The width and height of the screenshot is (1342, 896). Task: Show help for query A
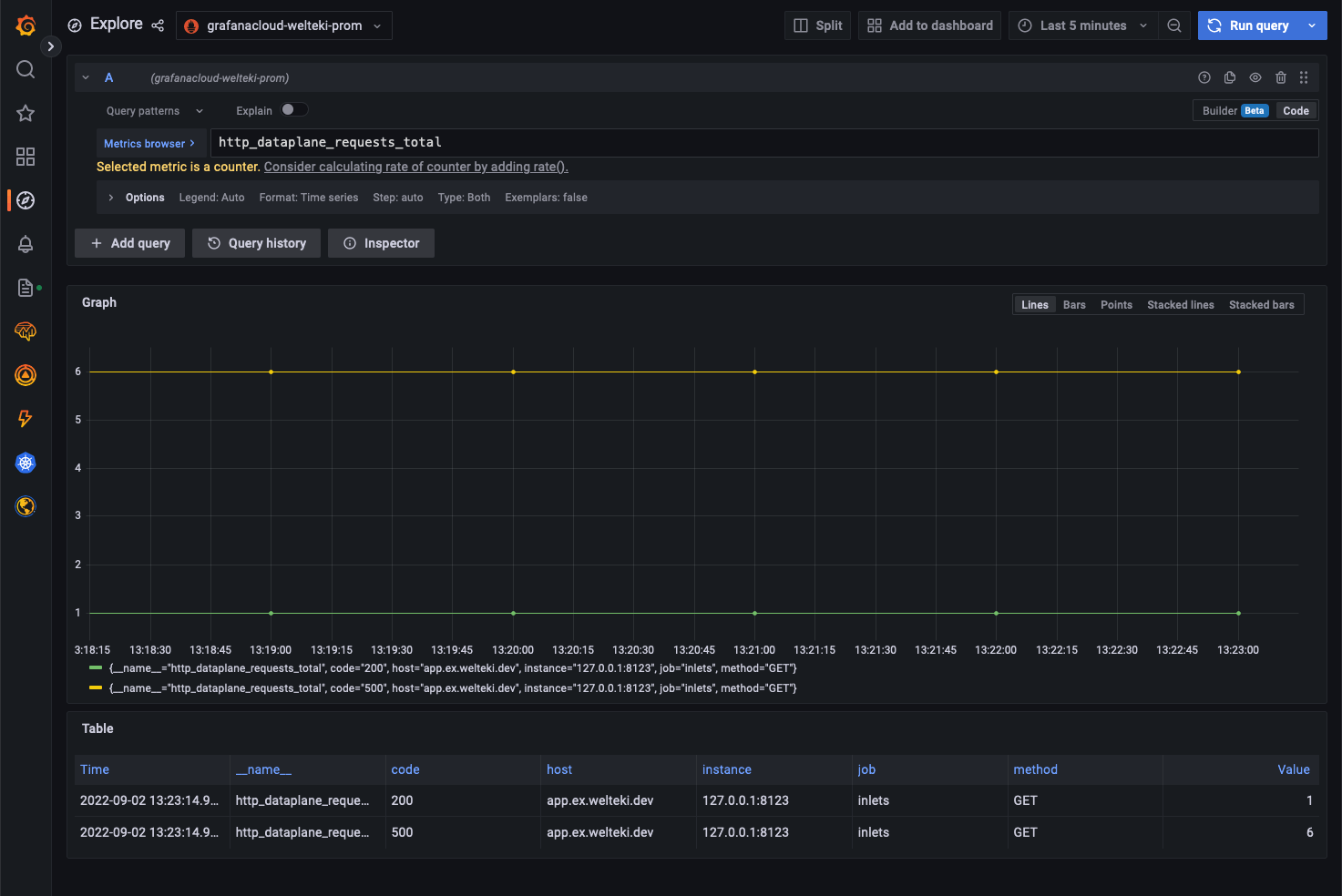[x=1204, y=77]
